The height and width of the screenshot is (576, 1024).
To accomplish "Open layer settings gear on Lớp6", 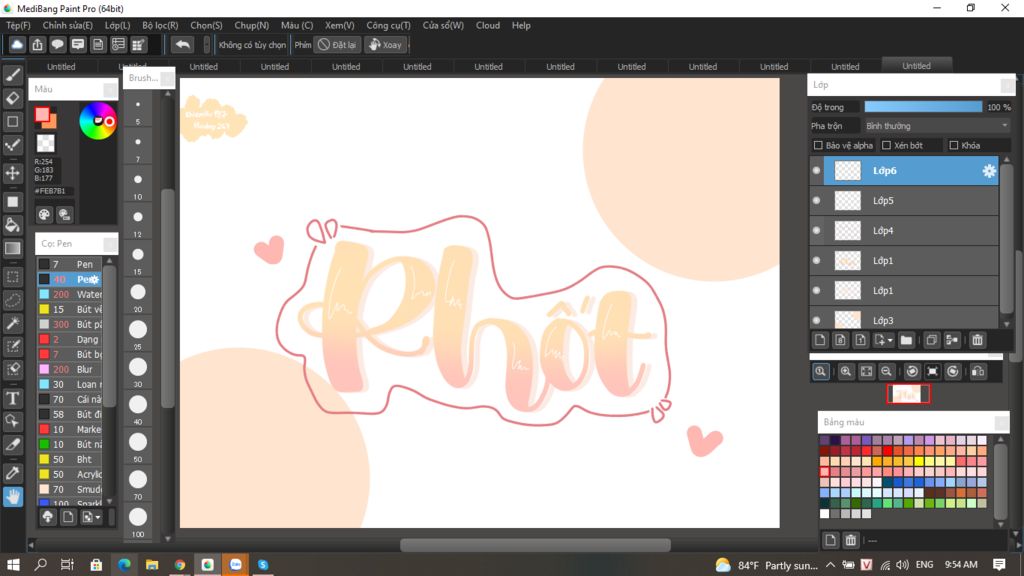I will (989, 170).
